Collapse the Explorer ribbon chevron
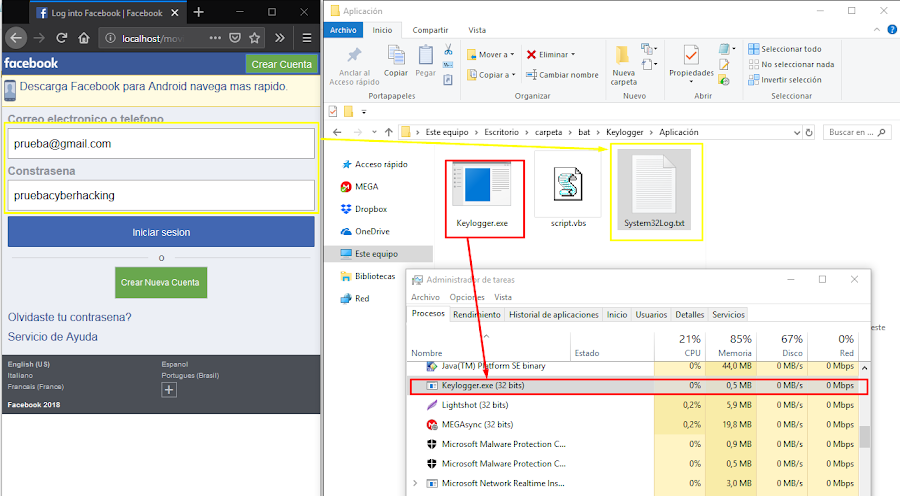 click(x=876, y=29)
